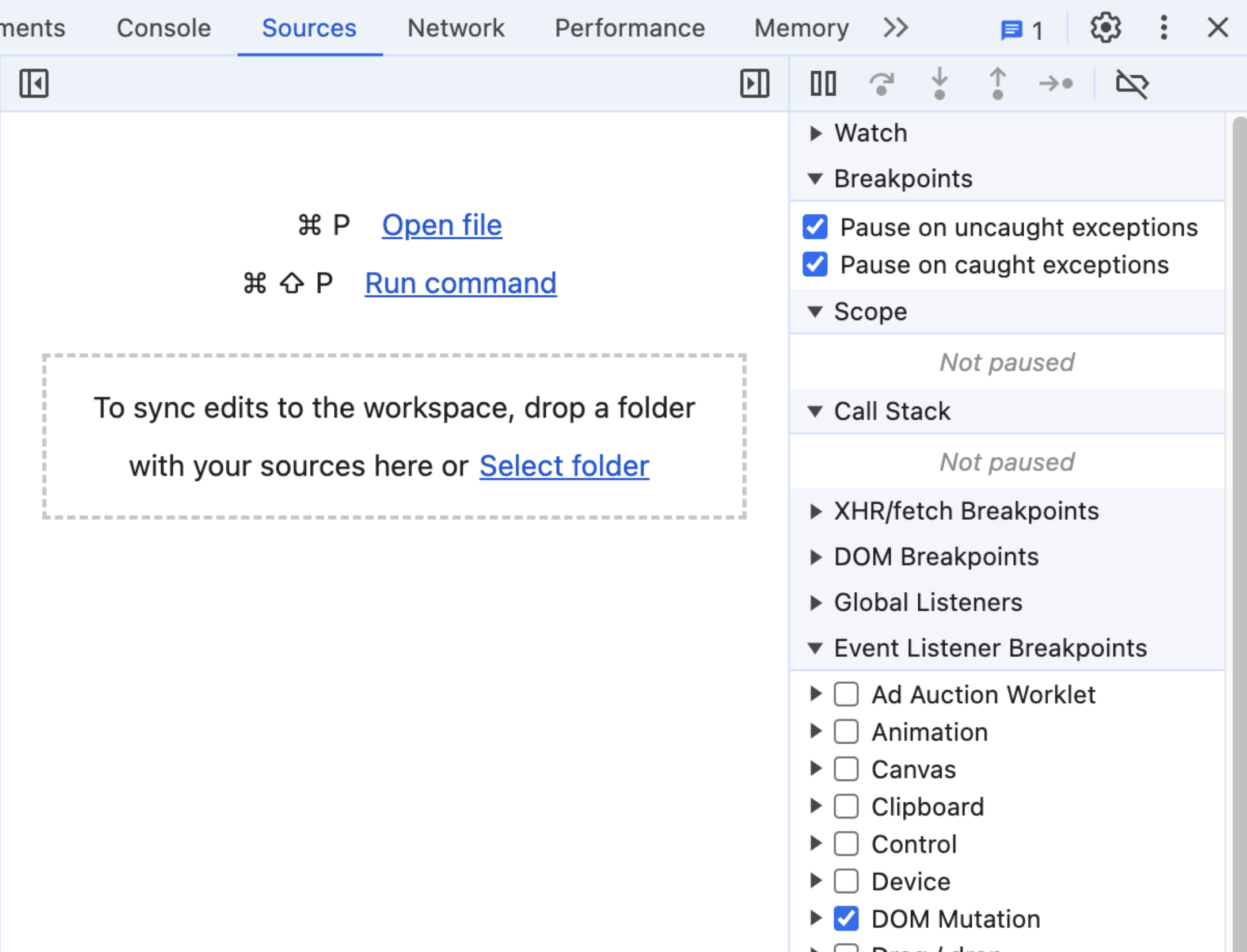The height and width of the screenshot is (952, 1247).
Task: Expand DOM Breakpoints section
Action: (1007, 557)
